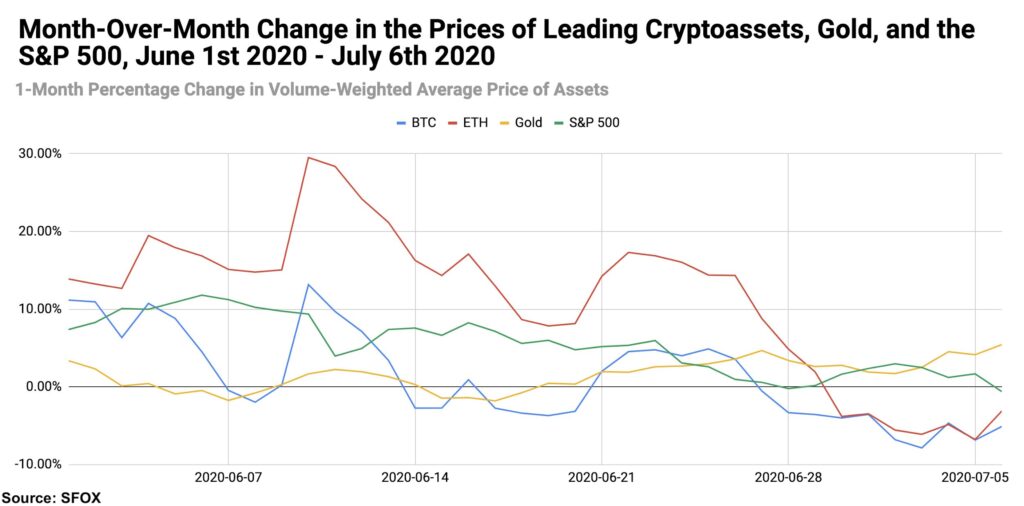
Task: Click the 2020-06-07 date axis label
Action: coord(228,478)
